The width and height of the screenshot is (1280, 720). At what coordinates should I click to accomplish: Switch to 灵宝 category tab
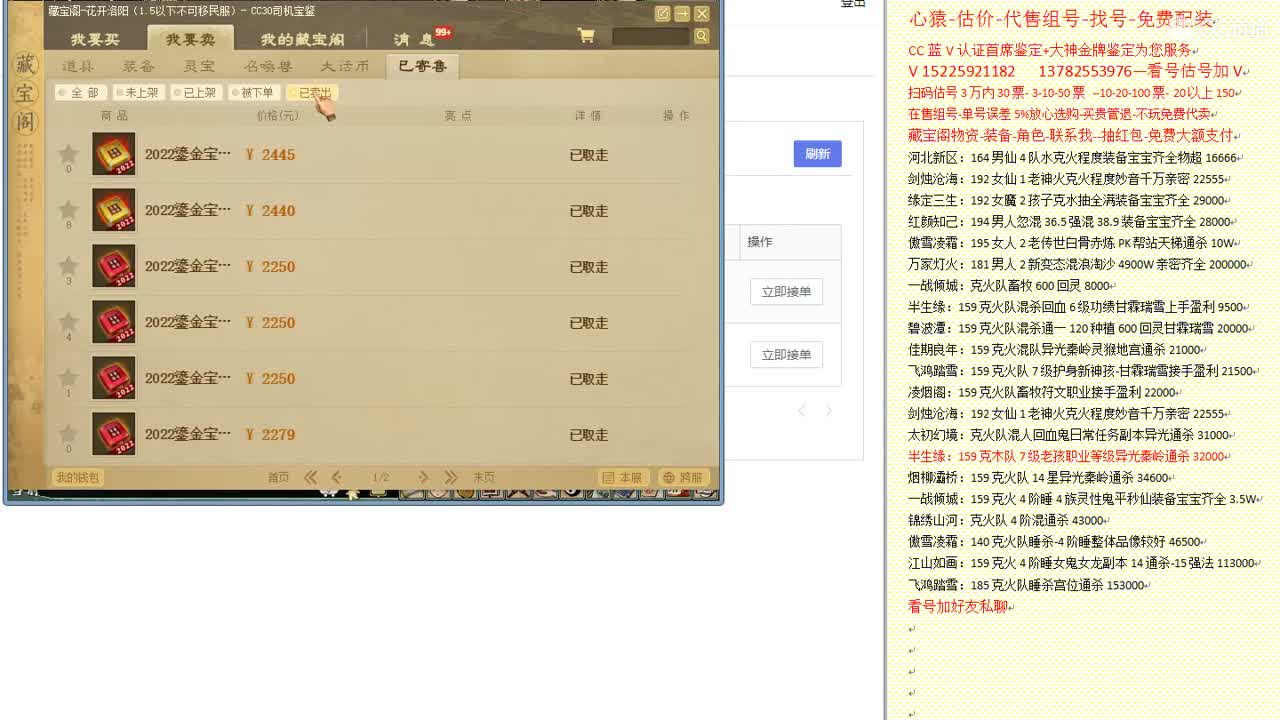(199, 66)
